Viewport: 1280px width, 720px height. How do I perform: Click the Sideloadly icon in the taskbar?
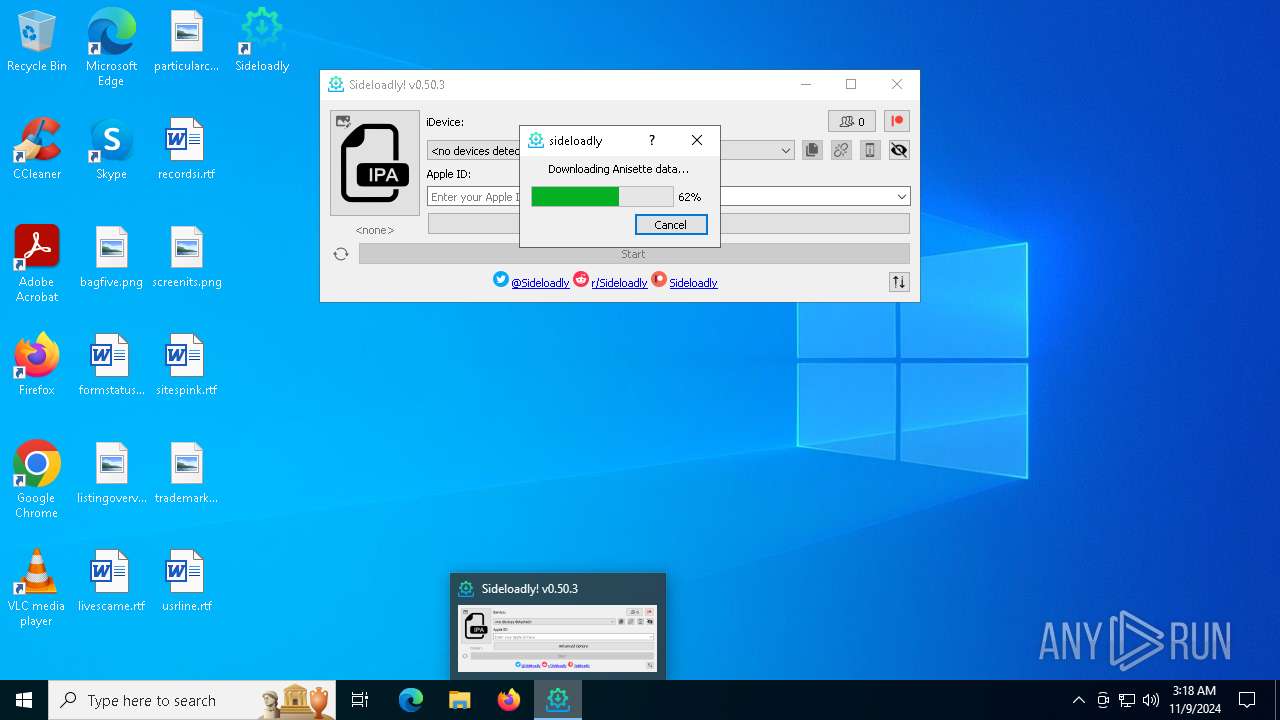(558, 700)
